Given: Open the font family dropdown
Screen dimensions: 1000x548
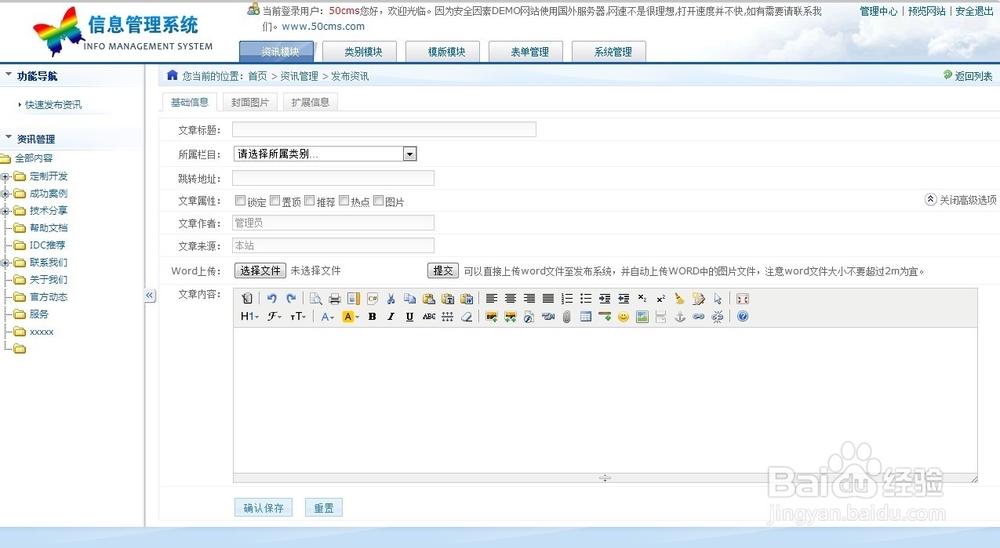Looking at the screenshot, I should point(274,316).
